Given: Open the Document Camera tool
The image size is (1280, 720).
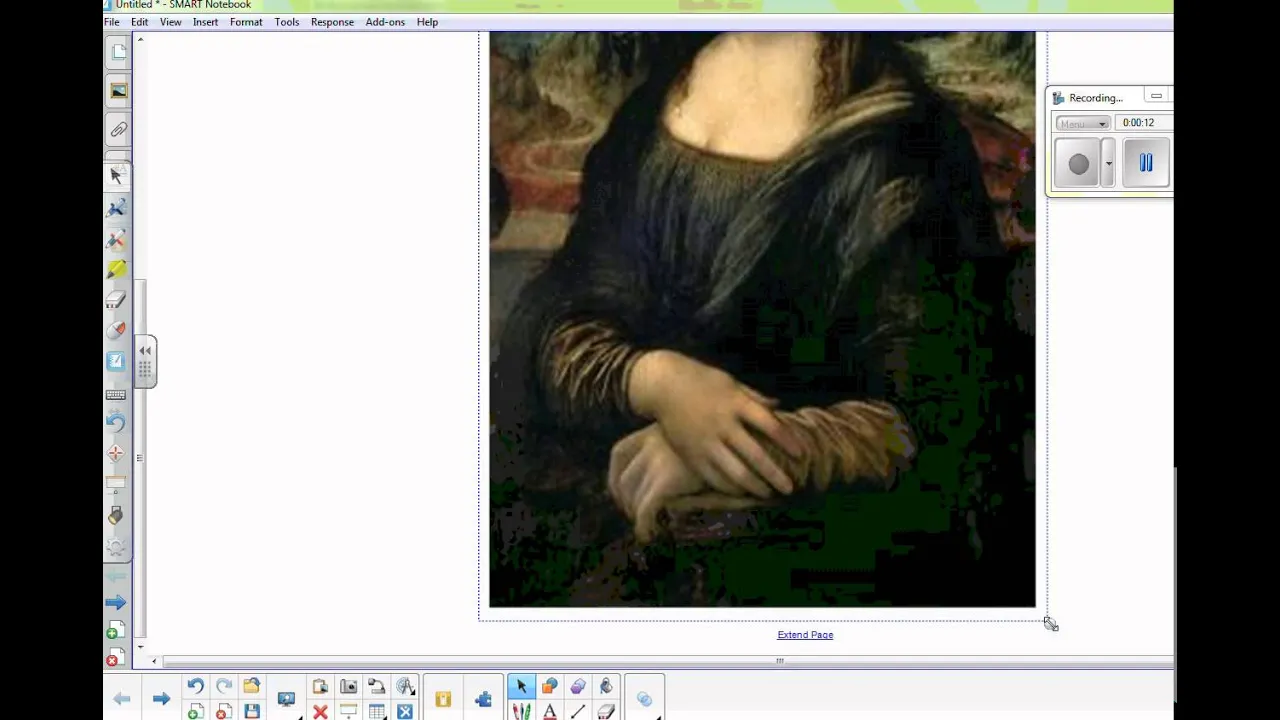Looking at the screenshot, I should click(x=376, y=686).
